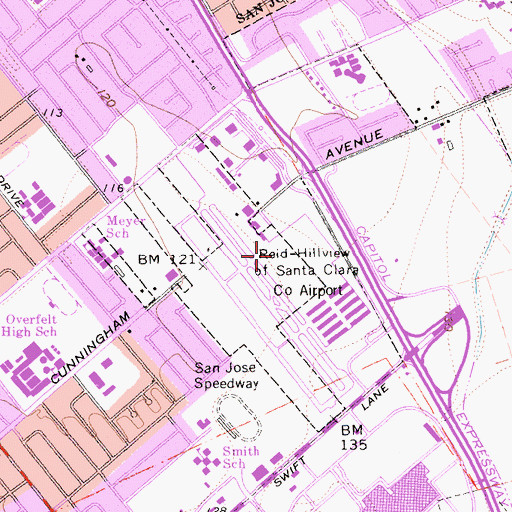Click the 116 spot elevation label
Screen dimensions: 512x512
coord(114,188)
